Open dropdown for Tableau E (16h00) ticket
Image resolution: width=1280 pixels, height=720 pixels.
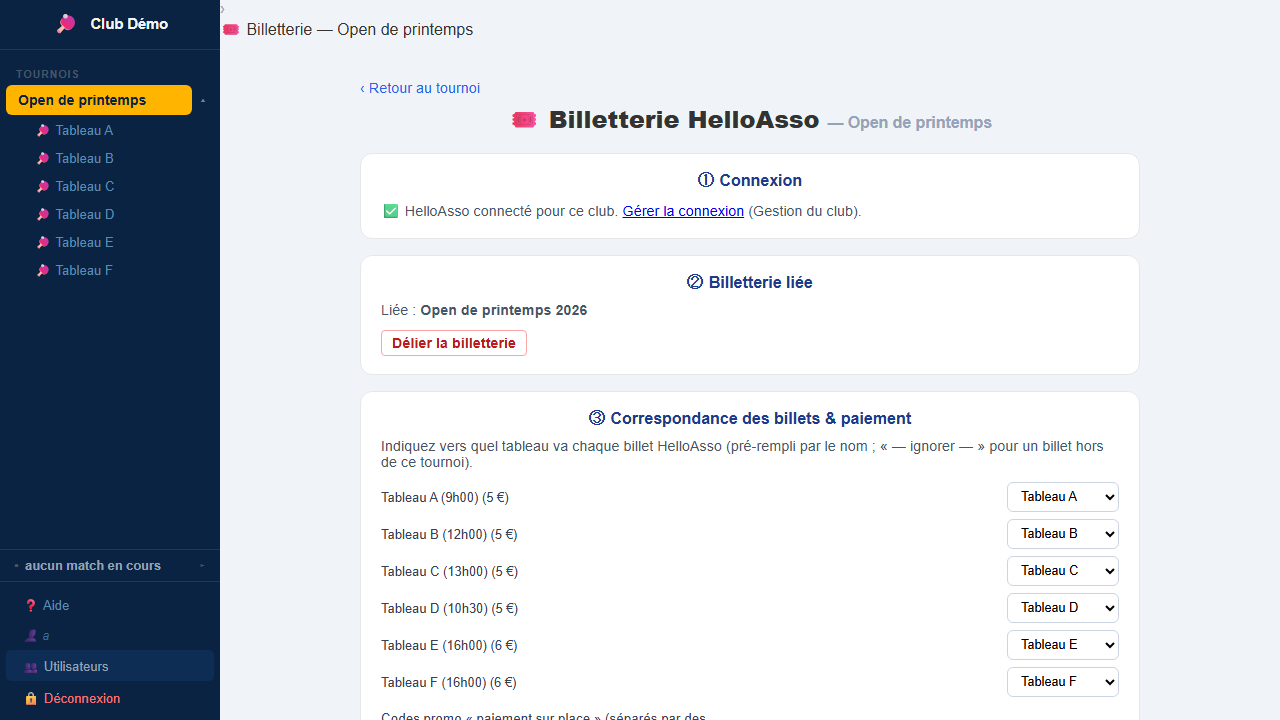[1063, 645]
